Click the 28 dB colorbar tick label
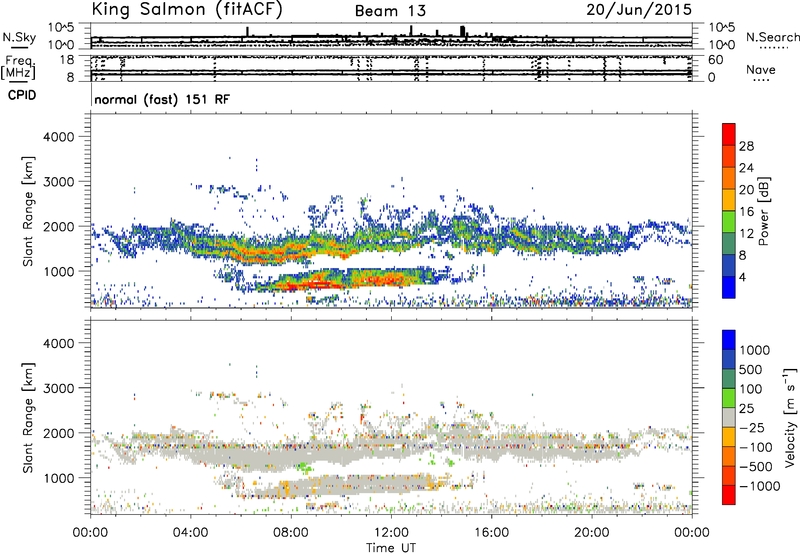 pyautogui.click(x=746, y=146)
